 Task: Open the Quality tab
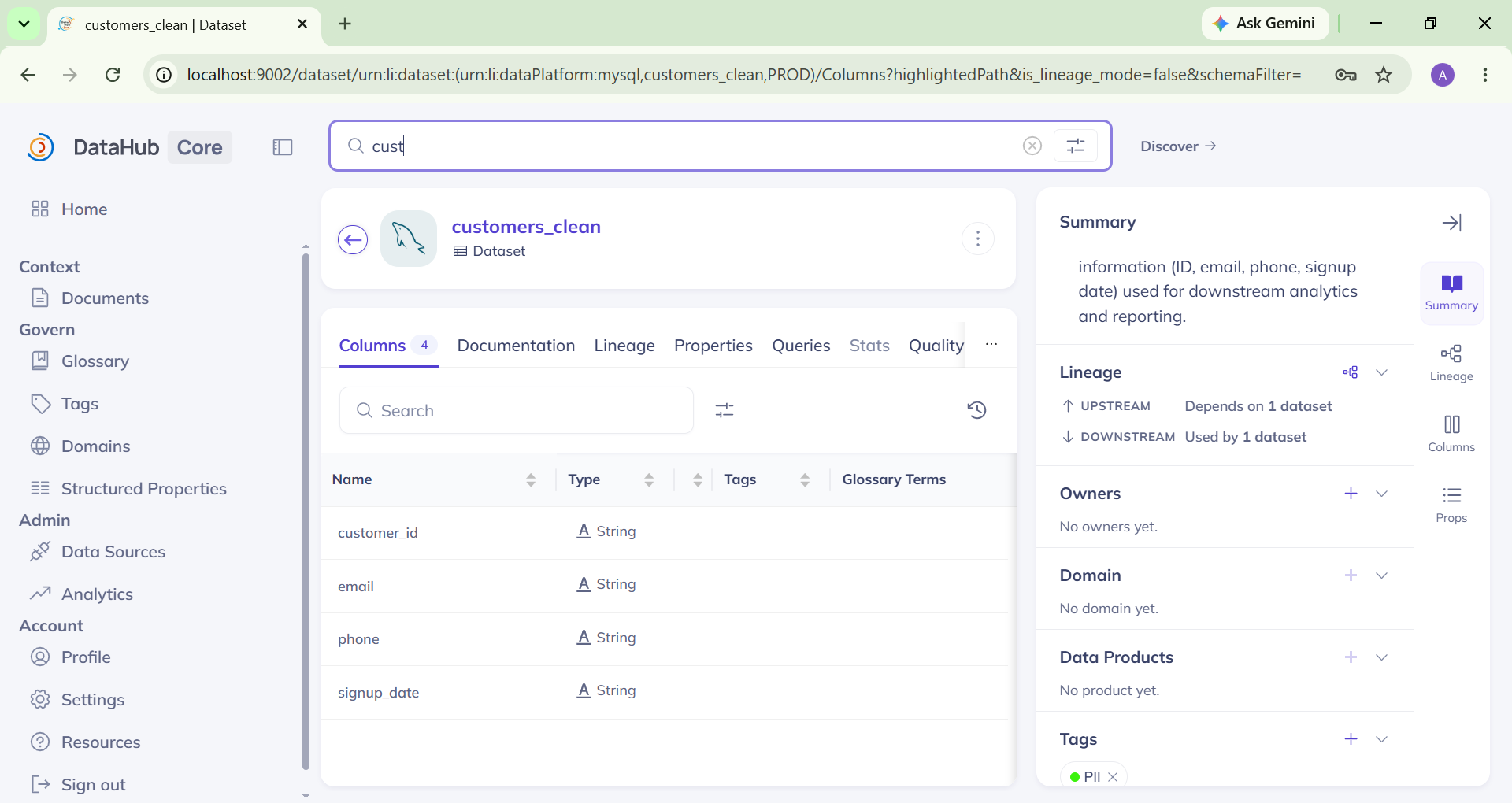(936, 346)
